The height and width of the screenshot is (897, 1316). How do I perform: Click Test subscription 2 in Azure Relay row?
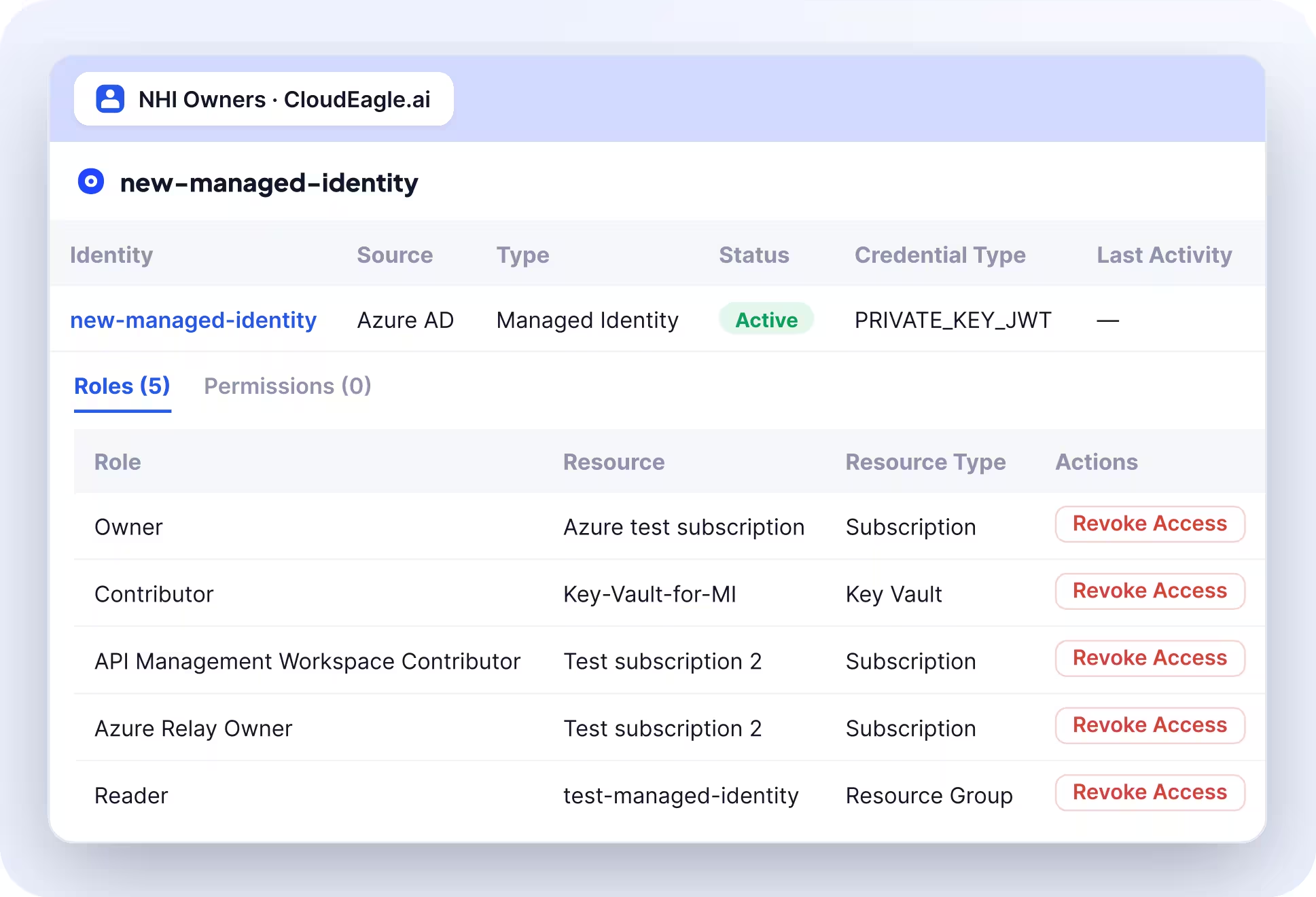663,729
